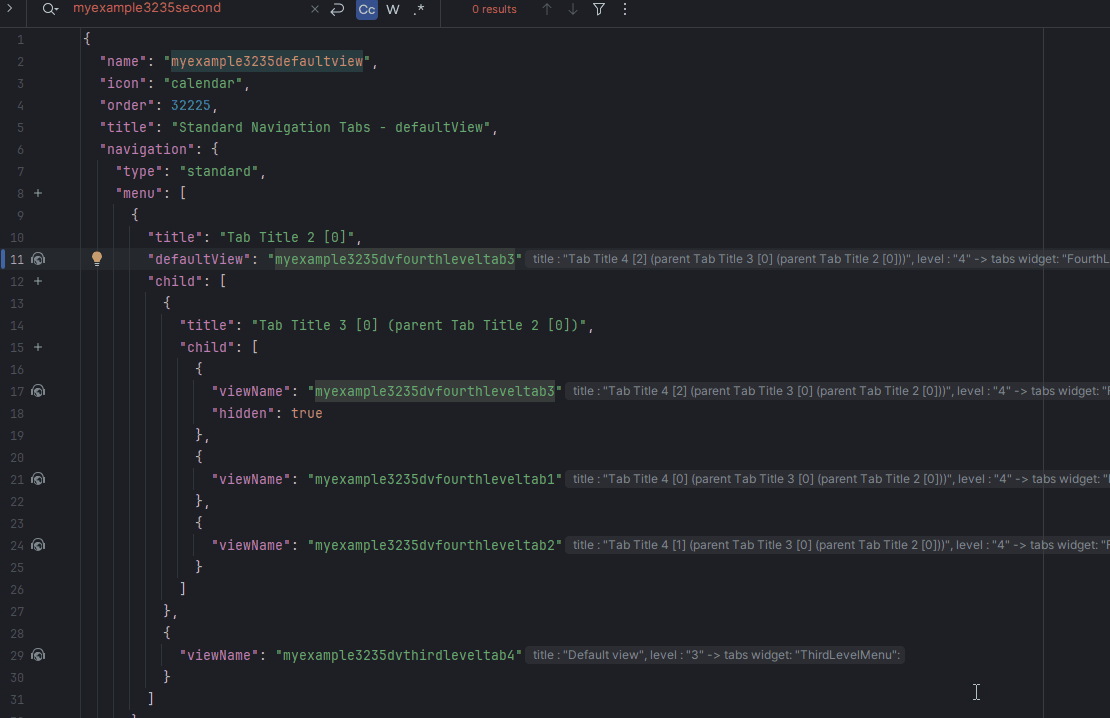The height and width of the screenshot is (718, 1110).
Task: Toggle Match Case (Cc) option
Action: [x=367, y=9]
